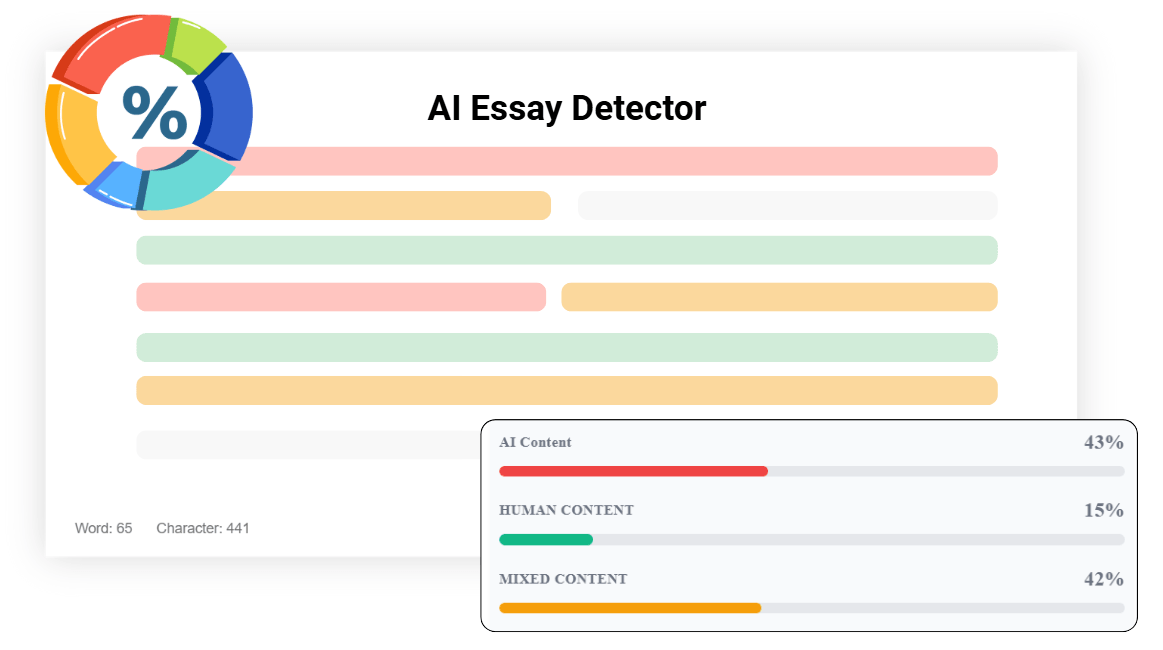
Task: Click the percent donut chart icon
Action: pos(149,112)
